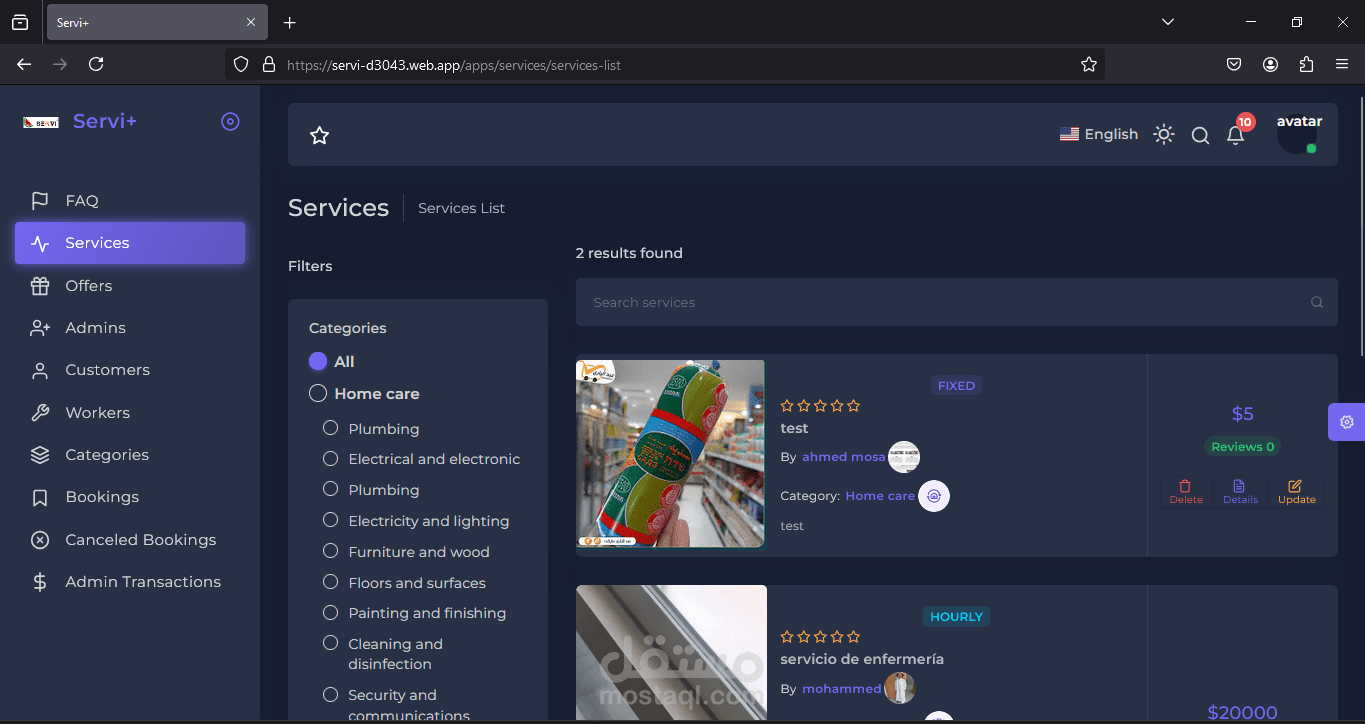The width and height of the screenshot is (1365, 724).
Task: Open the browser tab list arrow
Action: pos(1168,22)
